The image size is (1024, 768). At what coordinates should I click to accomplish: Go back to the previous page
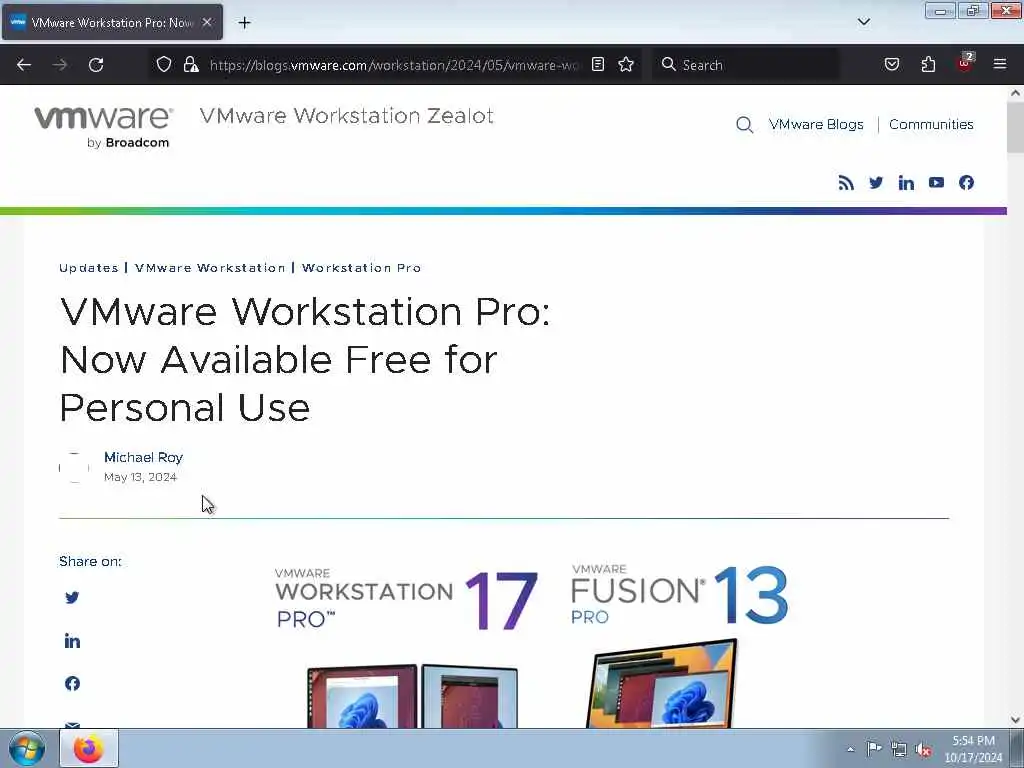click(x=24, y=65)
